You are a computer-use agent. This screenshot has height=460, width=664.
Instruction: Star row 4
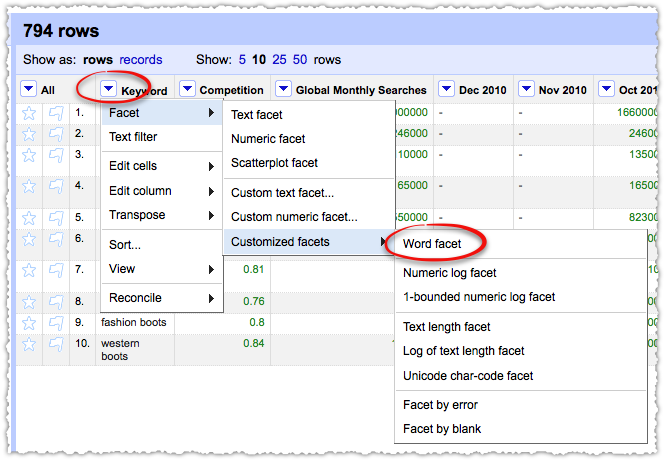point(29,186)
